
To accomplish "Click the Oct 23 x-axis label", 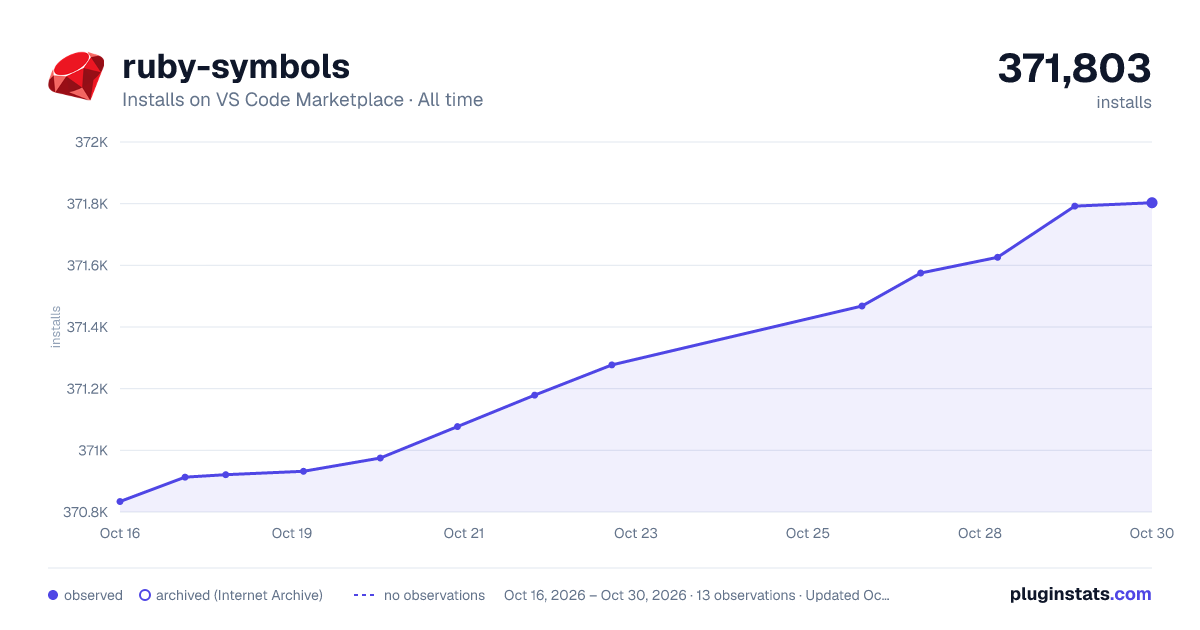I will (636, 533).
